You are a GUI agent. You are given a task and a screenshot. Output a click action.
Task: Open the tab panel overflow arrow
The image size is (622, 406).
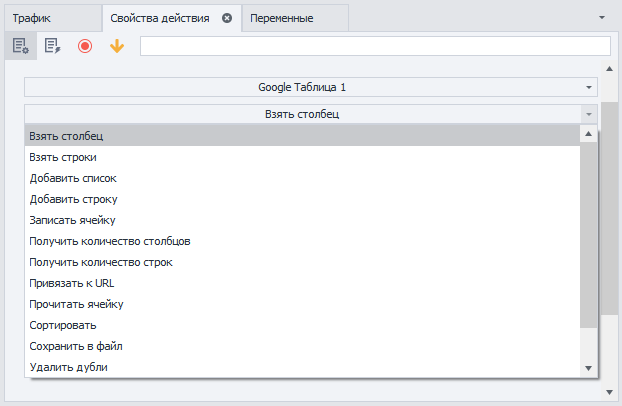(602, 18)
